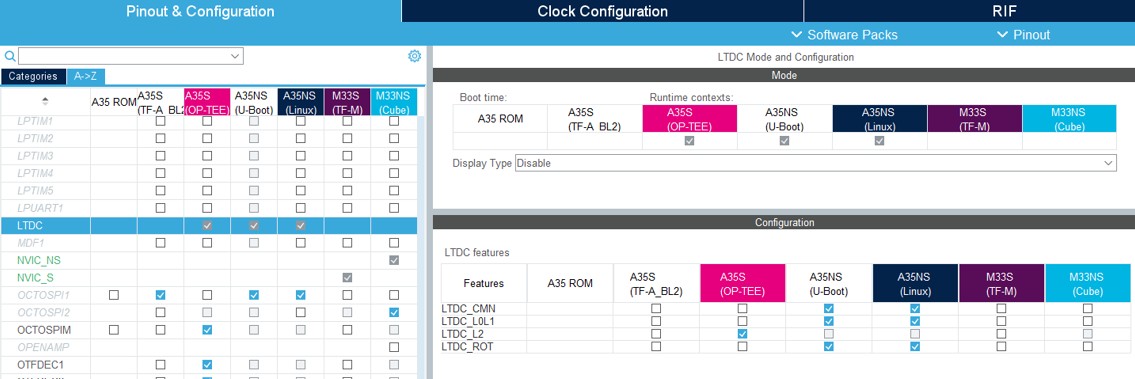Uncheck OCTOSPI1 A35S (TF-A BL2) checkbox
Image resolution: width=1135 pixels, height=379 pixels.
point(161,295)
